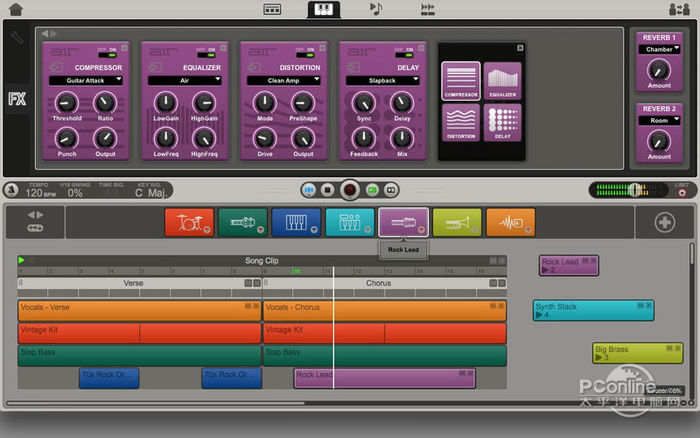The height and width of the screenshot is (438, 700).
Task: Switch to the keyboard tab at top
Action: tap(323, 9)
